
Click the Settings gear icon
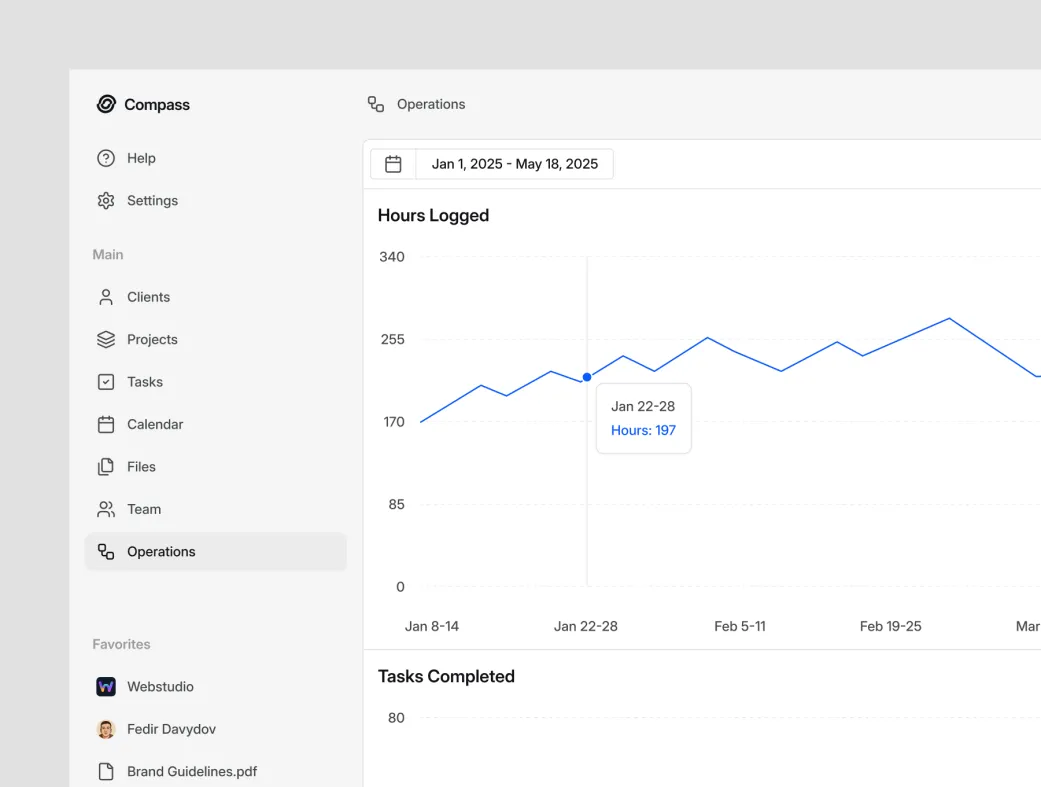tap(106, 201)
